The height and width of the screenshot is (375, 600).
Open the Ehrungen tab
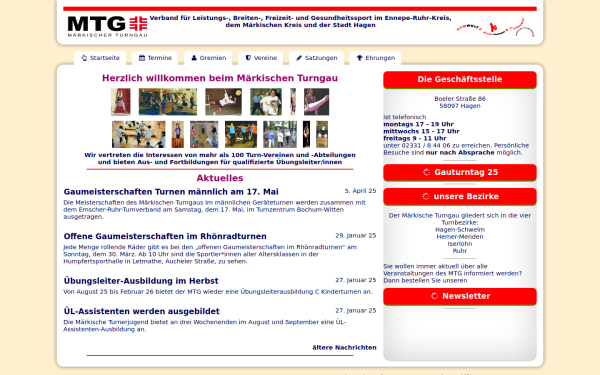pyautogui.click(x=375, y=58)
